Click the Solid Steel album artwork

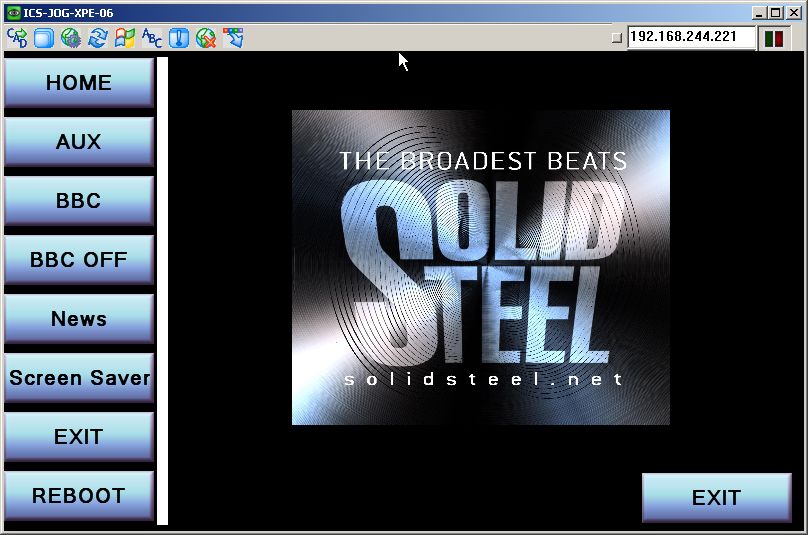pos(481,268)
